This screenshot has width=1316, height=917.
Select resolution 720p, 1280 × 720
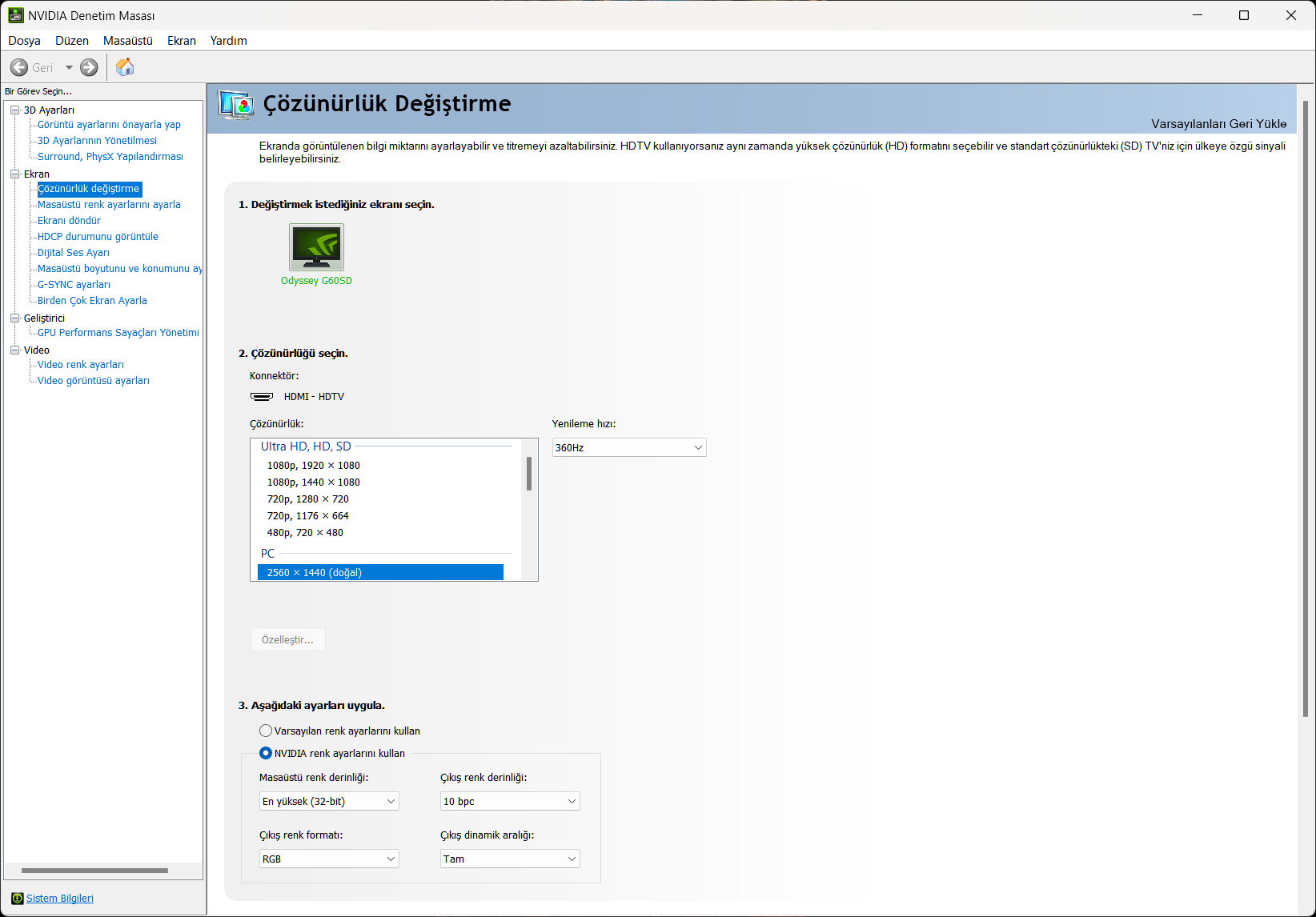tap(308, 499)
